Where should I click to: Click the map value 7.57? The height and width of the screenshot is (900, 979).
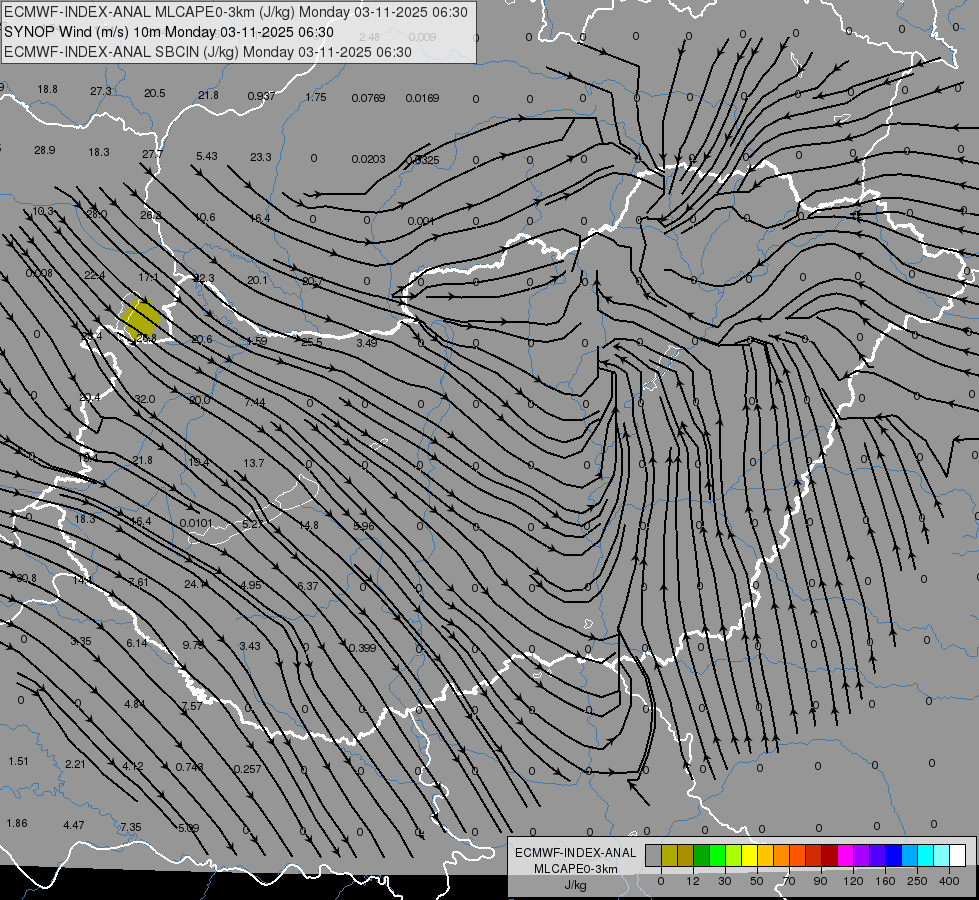tap(192, 706)
